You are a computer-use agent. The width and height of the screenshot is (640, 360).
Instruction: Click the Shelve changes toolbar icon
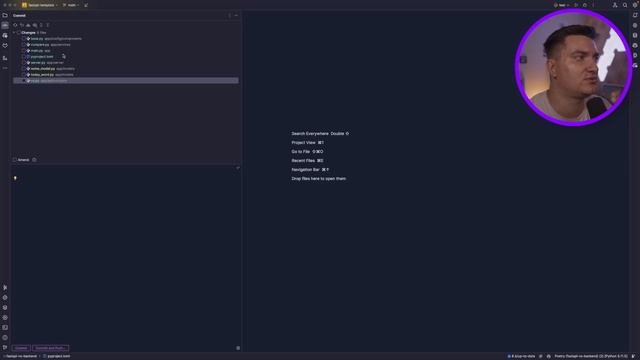click(28, 25)
